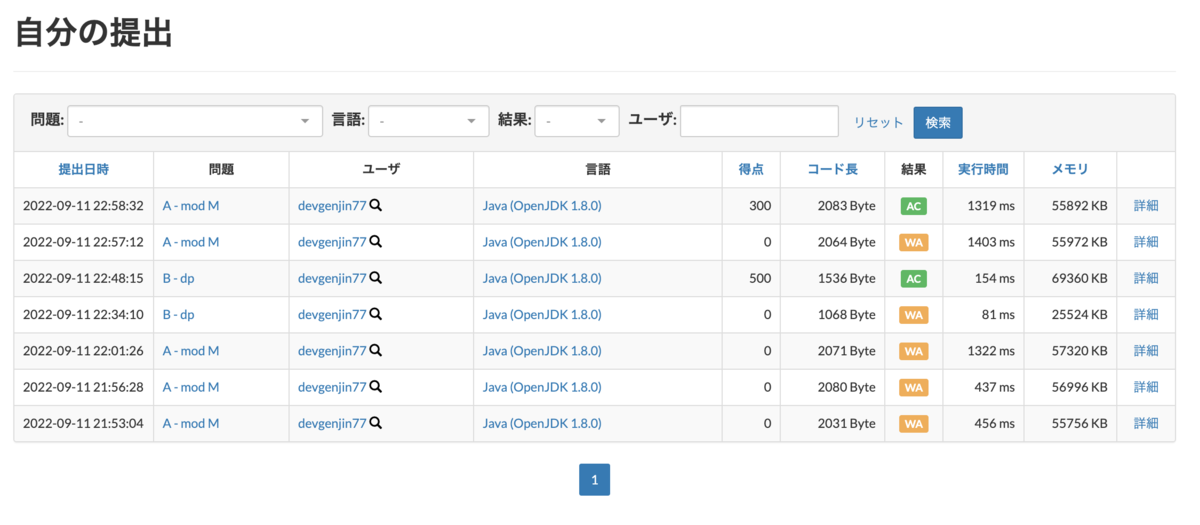Click the リセット link

coord(878,122)
